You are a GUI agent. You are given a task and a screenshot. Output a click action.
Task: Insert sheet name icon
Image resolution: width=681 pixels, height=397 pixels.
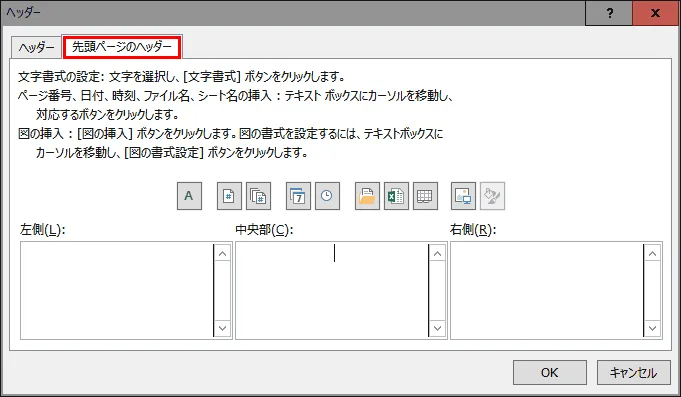click(425, 196)
